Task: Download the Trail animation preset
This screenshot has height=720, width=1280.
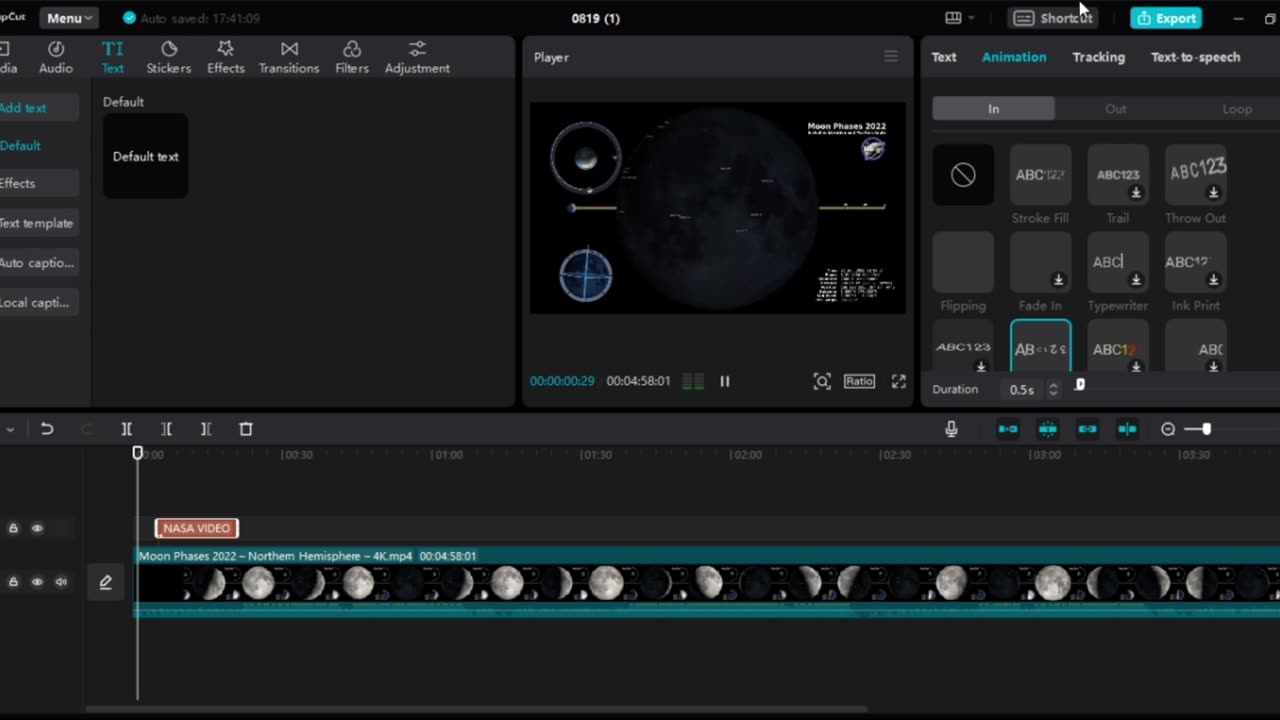Action: tap(1136, 193)
